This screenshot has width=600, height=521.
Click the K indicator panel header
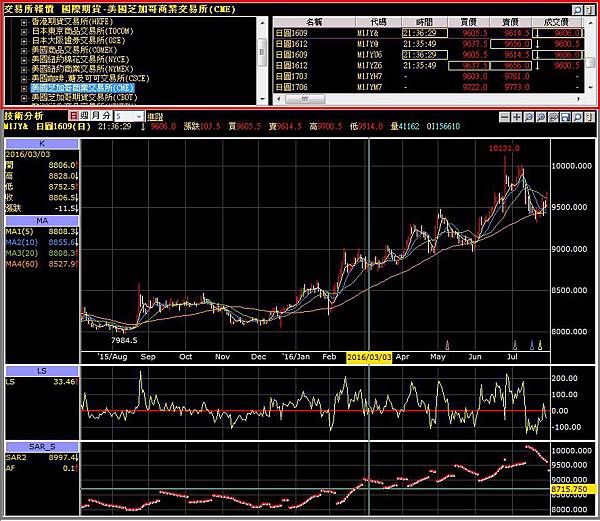point(42,144)
